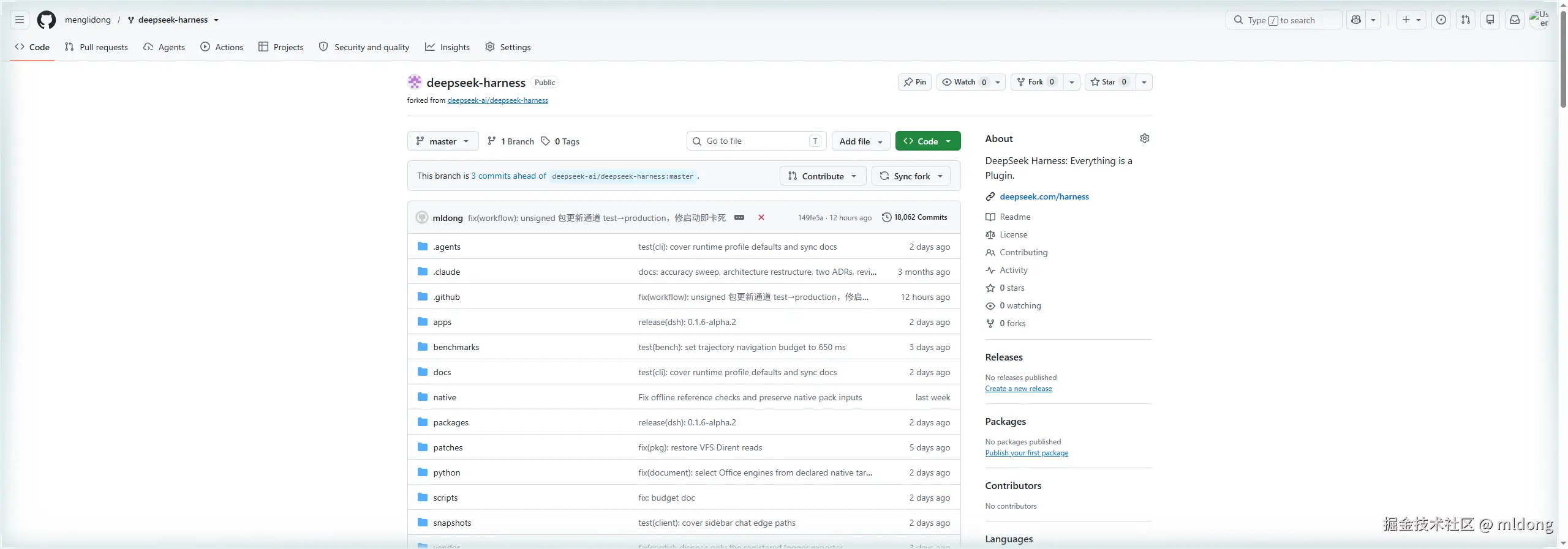Open the .agents folder

447,247
